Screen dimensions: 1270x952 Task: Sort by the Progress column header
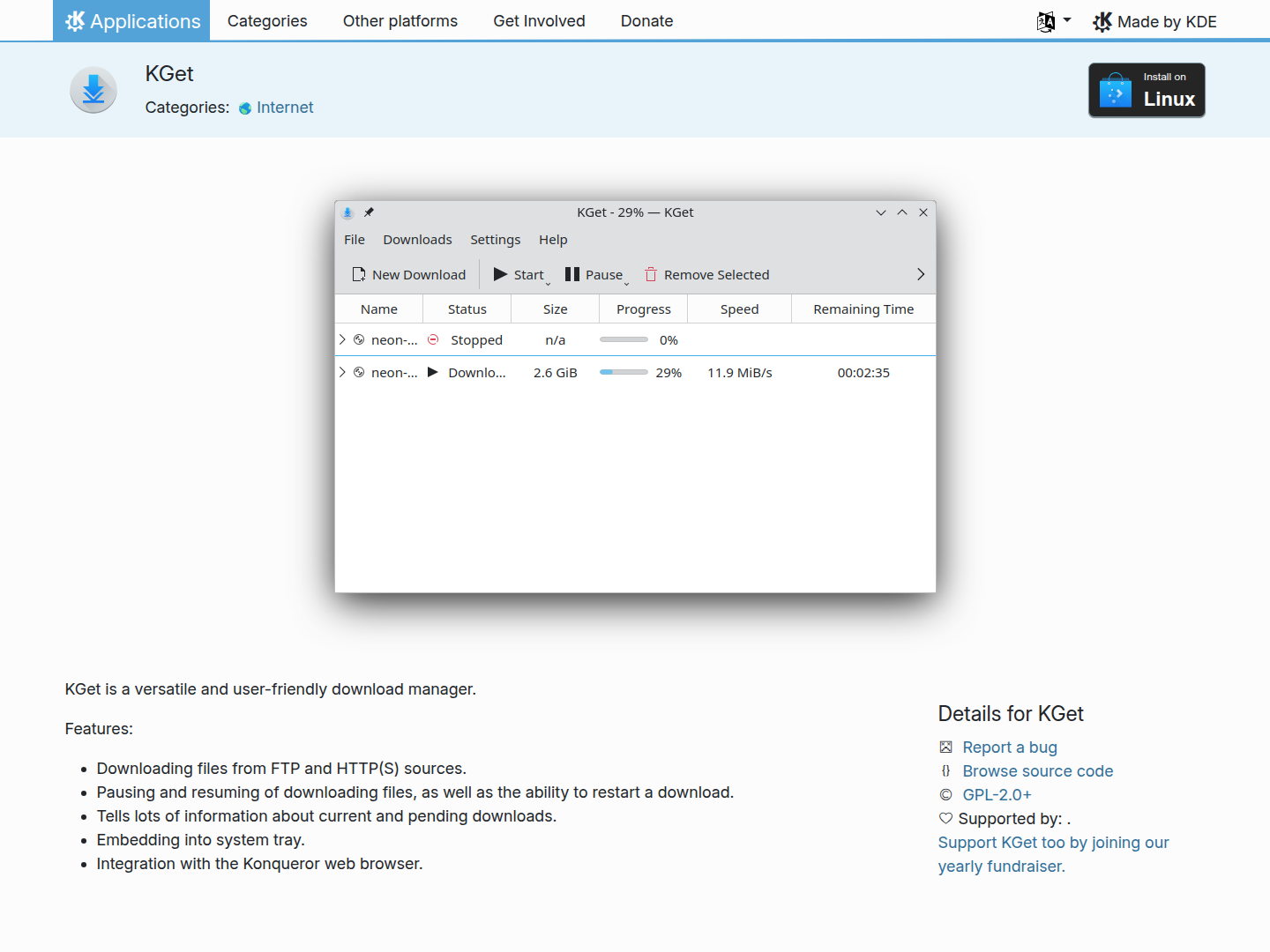tap(644, 309)
